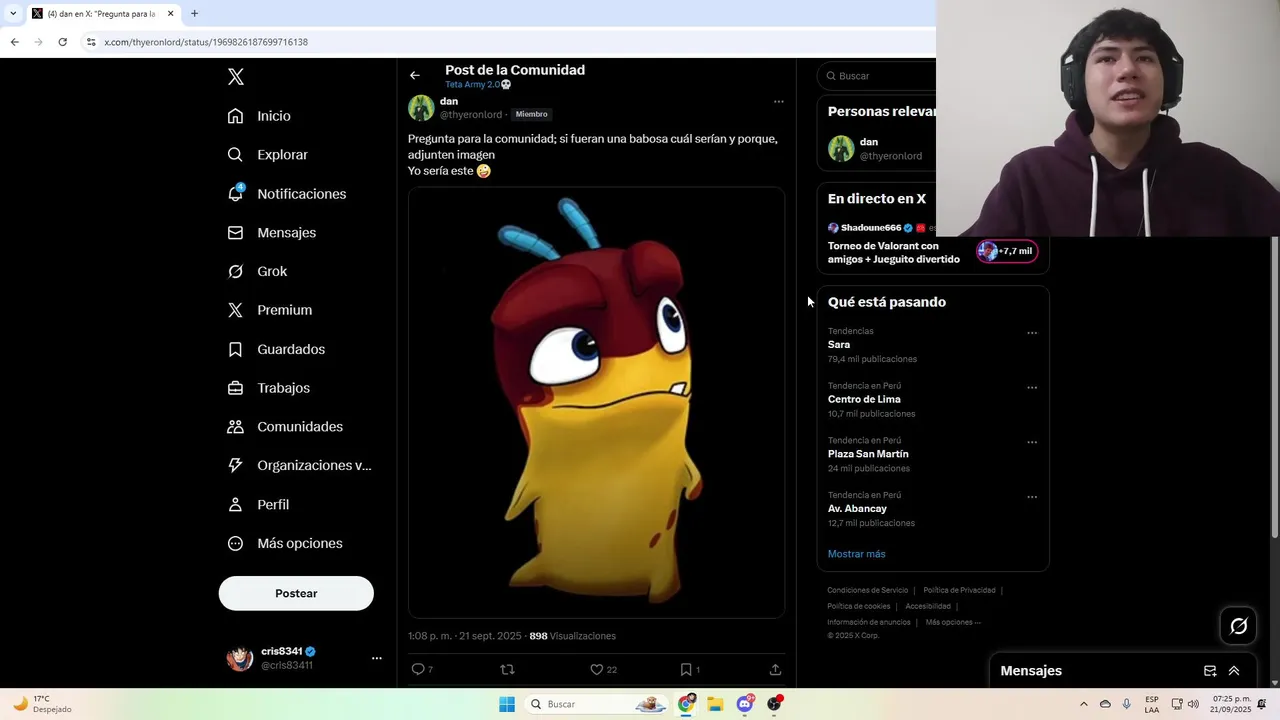This screenshot has width=1280, height=720.
Task: Bookmark the post
Action: pos(686,669)
